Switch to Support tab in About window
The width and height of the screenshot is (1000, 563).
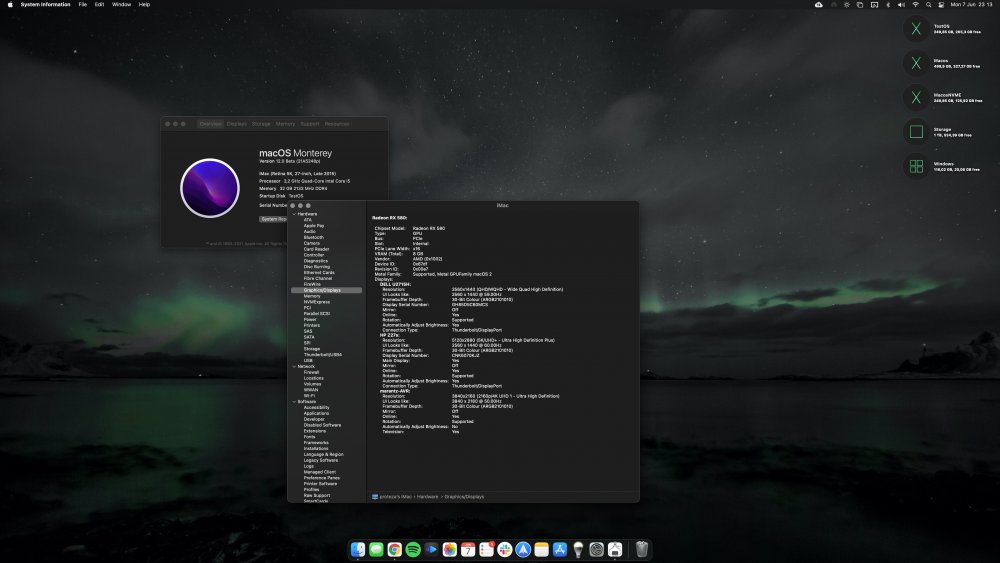pyautogui.click(x=309, y=124)
